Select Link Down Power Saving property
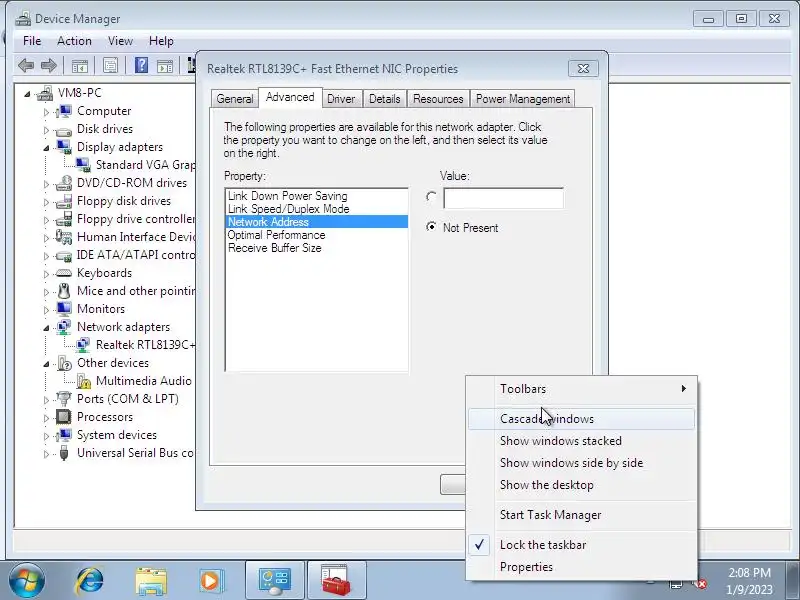This screenshot has width=800, height=600. tap(316, 196)
